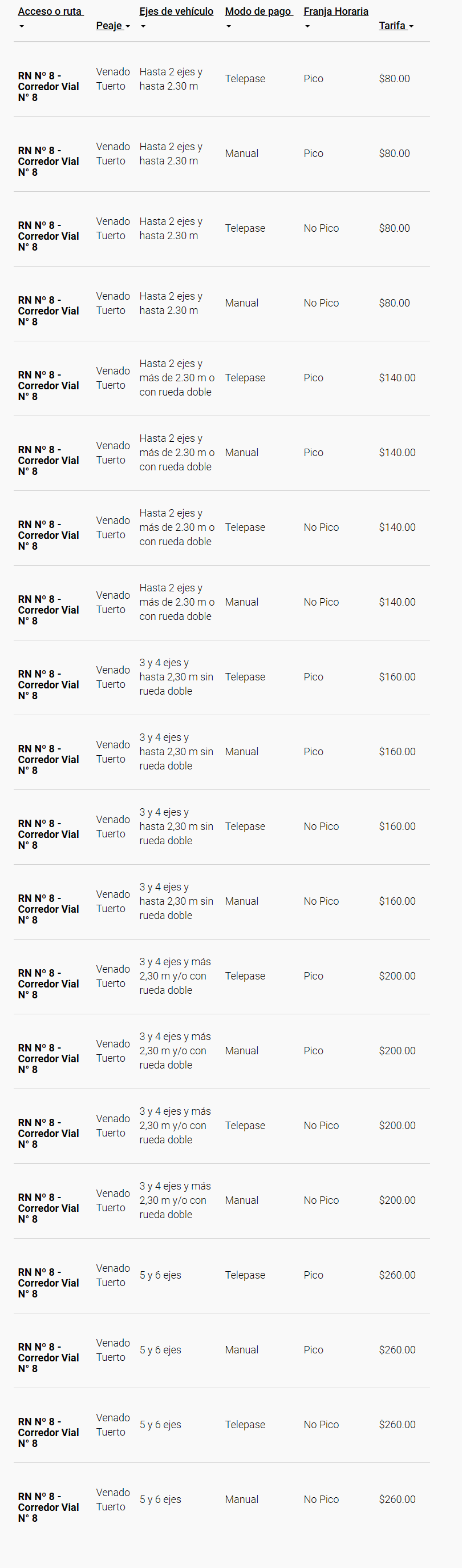Click the Modo de pago column header
Viewport: 462px width, 1568px height.
[258, 11]
